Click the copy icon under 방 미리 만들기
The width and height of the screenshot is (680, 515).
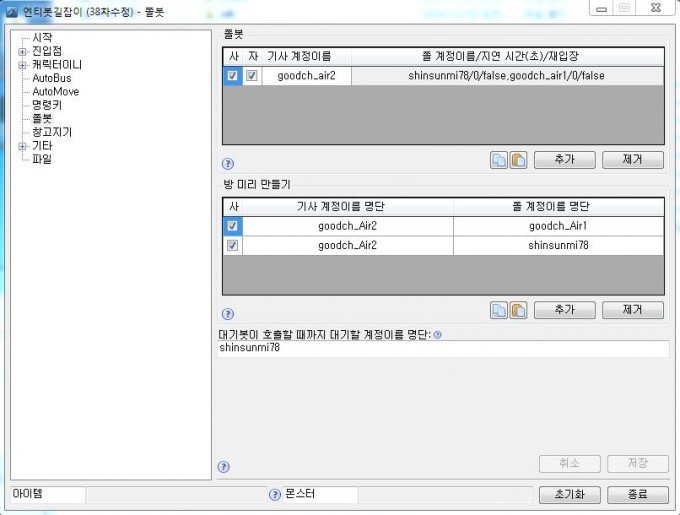tap(499, 310)
